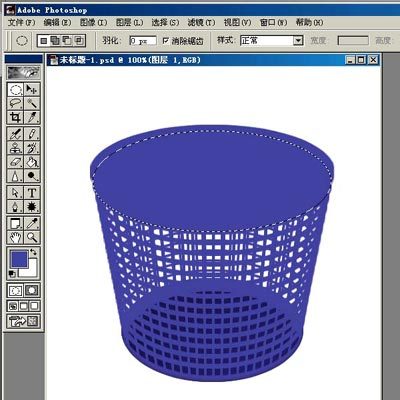This screenshot has height=400, width=400.
Task: Select the Dodge tool
Action: click(32, 176)
